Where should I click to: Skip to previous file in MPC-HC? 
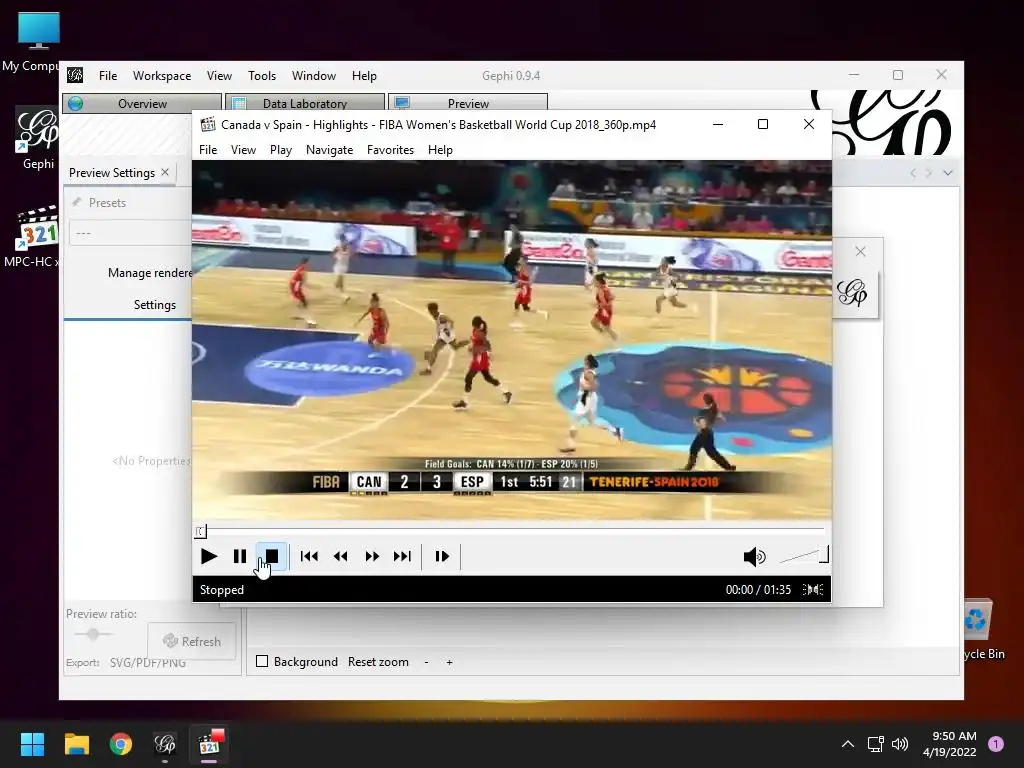point(309,556)
